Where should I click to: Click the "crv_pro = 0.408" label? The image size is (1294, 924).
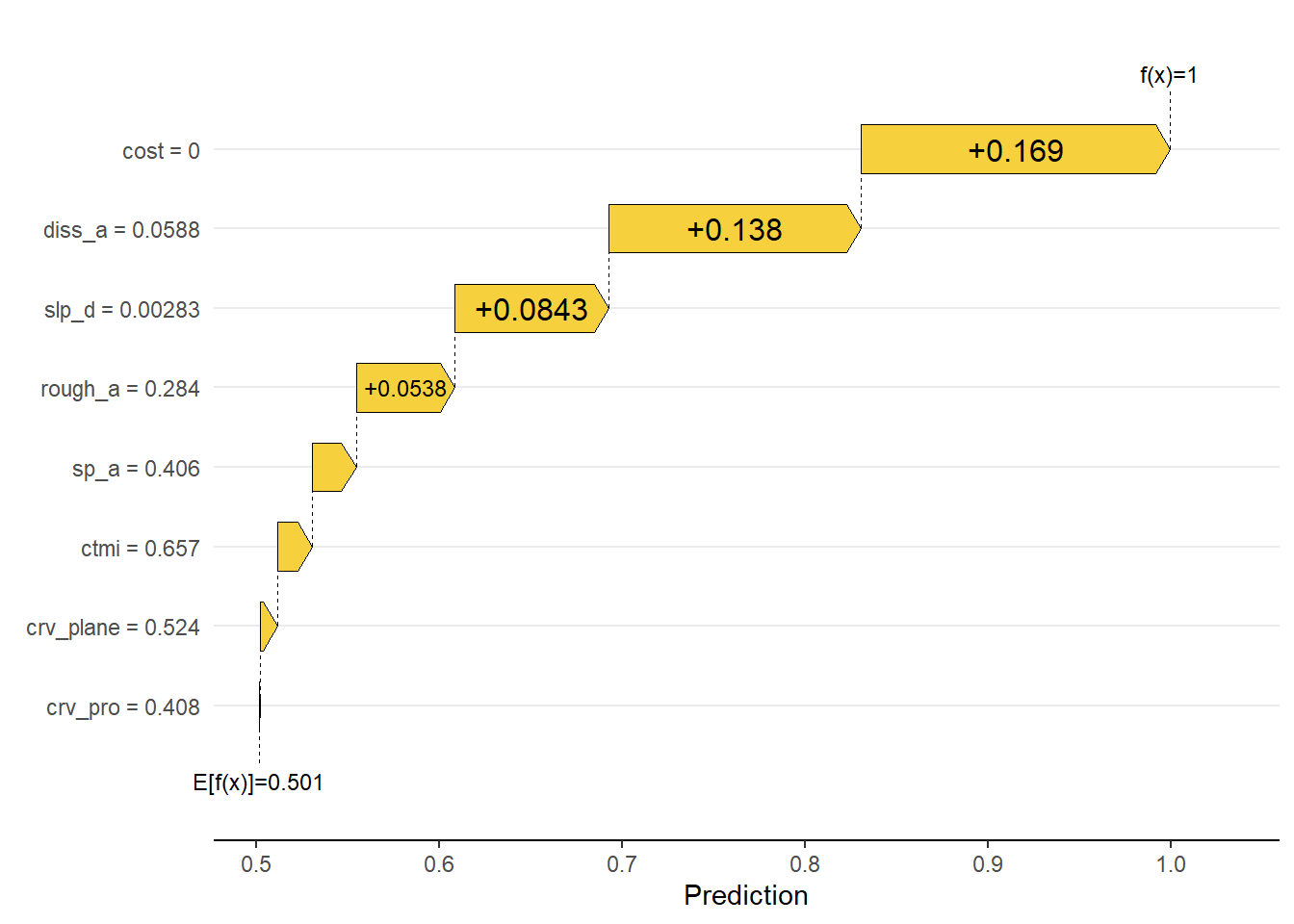123,707
